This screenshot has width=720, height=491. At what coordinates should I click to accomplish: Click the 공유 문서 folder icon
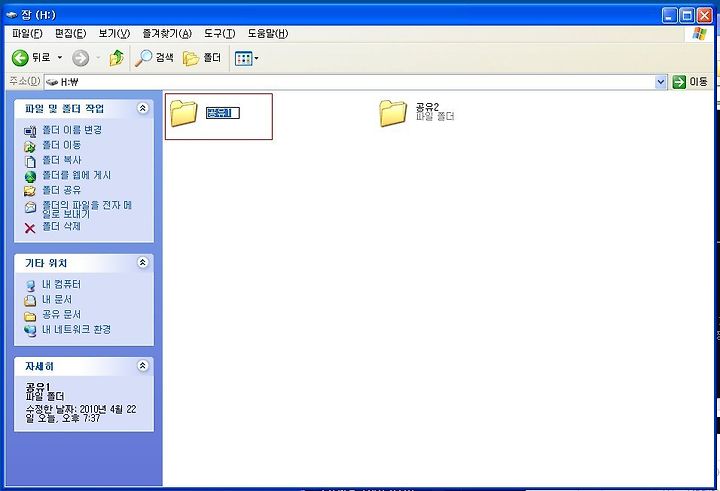coord(30,316)
